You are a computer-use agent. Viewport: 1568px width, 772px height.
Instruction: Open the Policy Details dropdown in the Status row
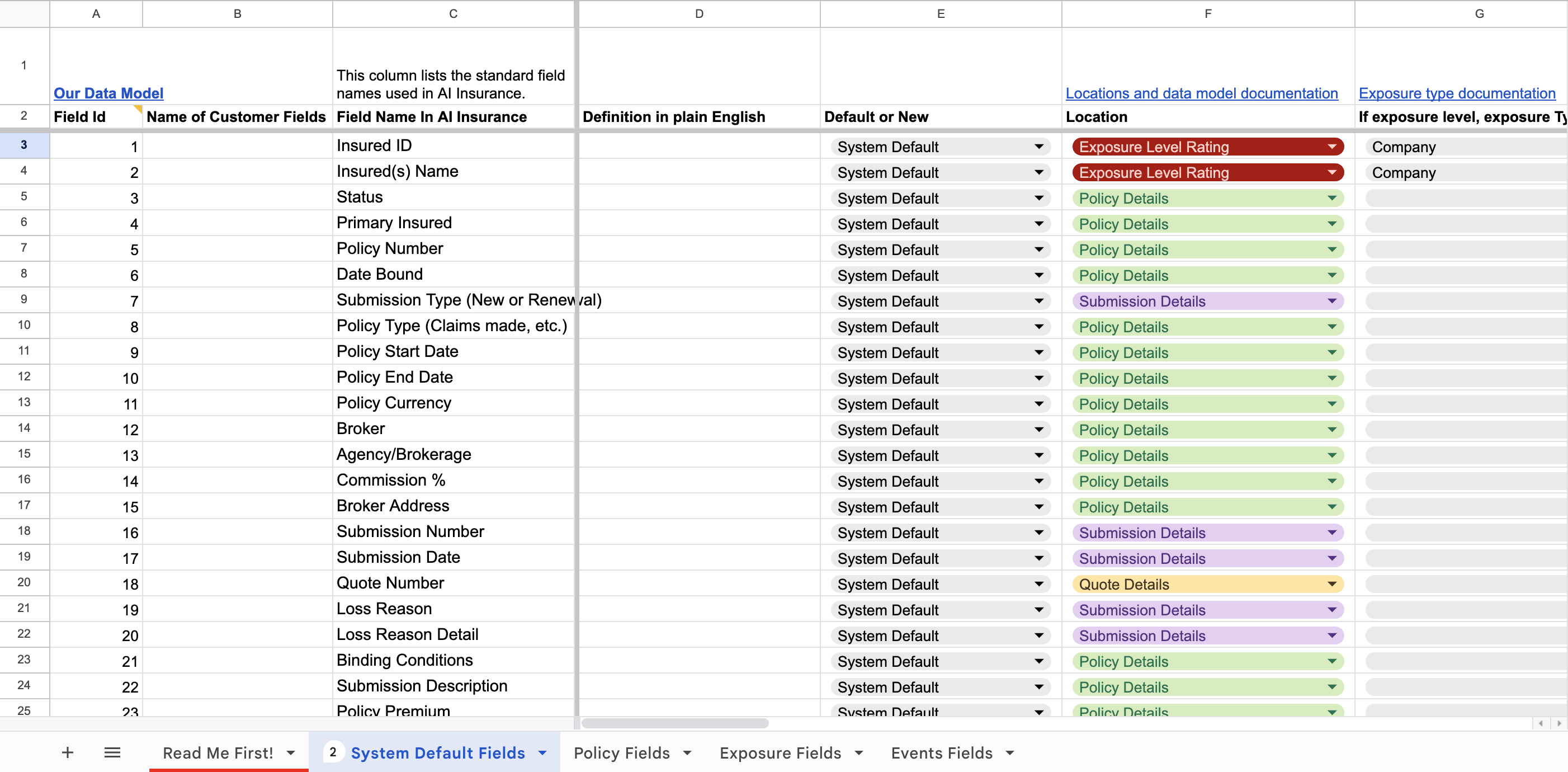(x=1333, y=198)
